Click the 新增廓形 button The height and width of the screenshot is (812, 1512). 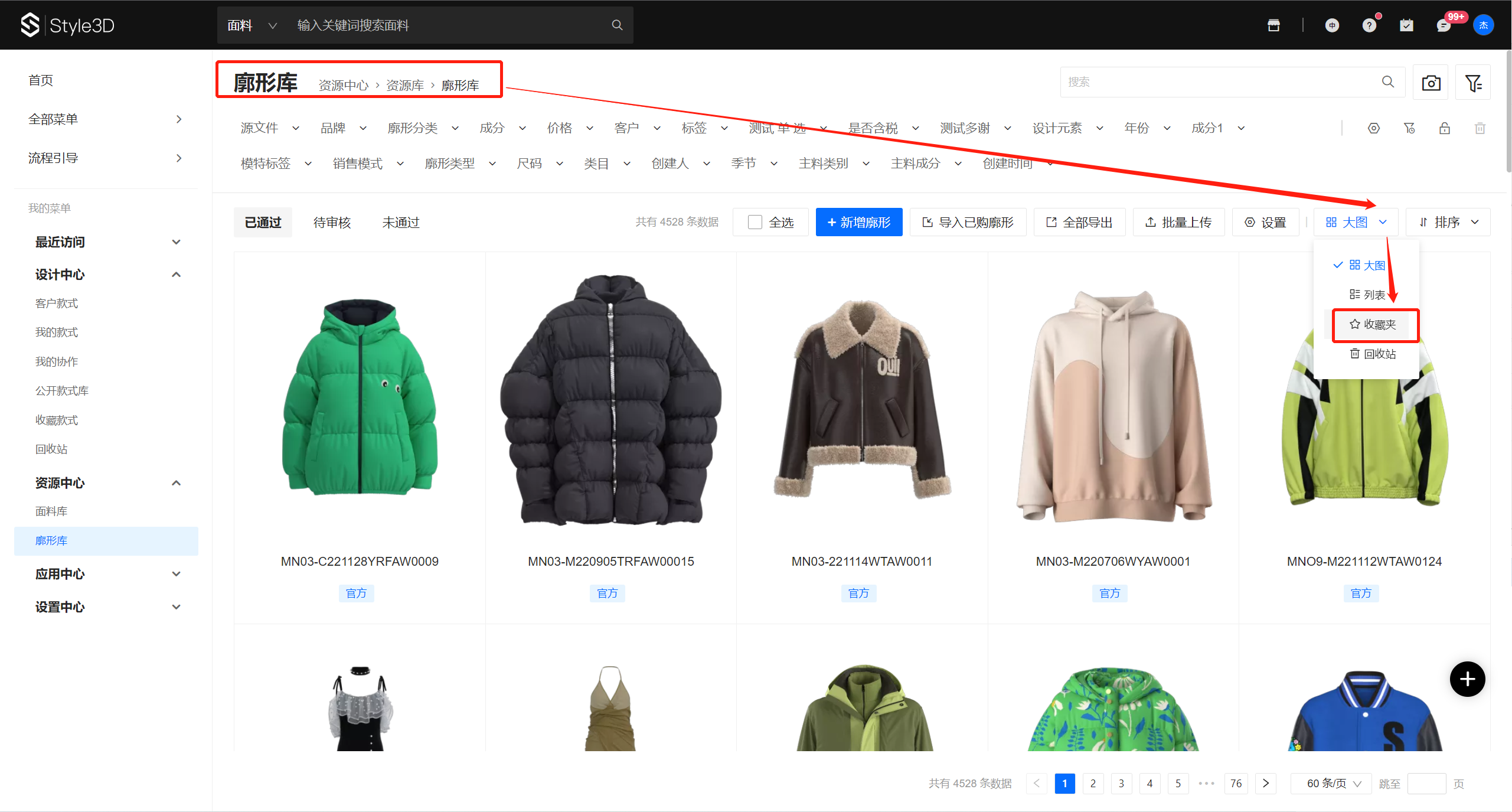(858, 222)
